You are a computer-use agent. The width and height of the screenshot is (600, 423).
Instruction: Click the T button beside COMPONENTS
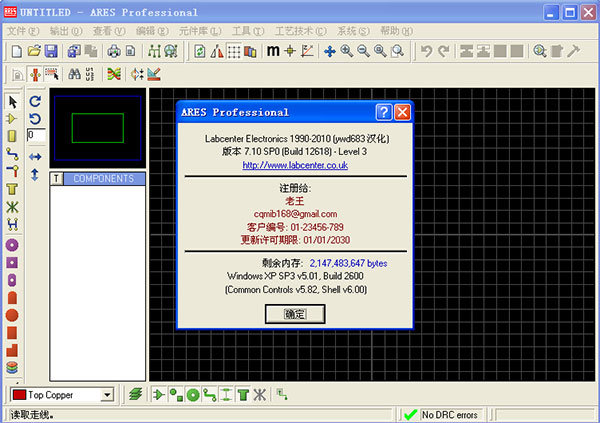coord(57,179)
